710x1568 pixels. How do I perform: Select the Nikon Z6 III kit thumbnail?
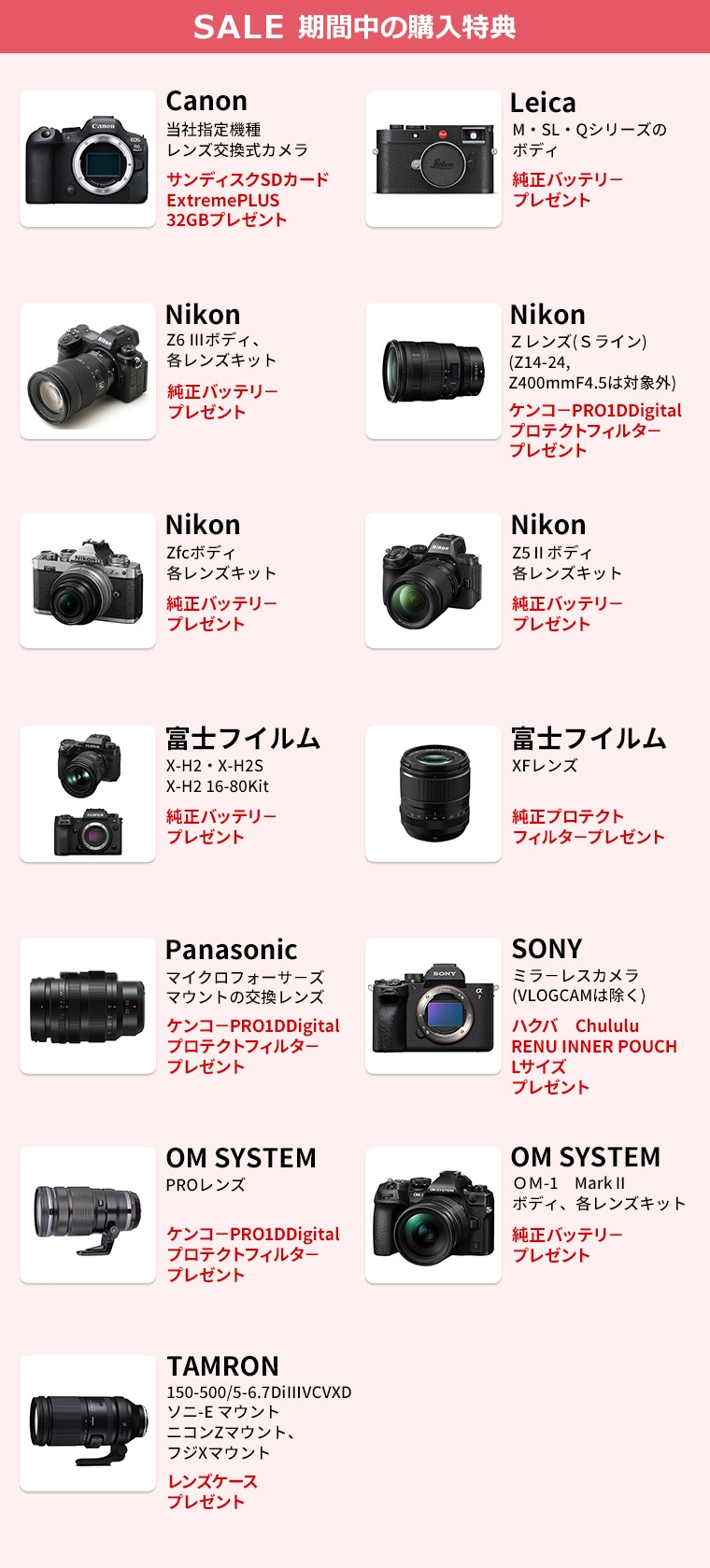coord(88,371)
